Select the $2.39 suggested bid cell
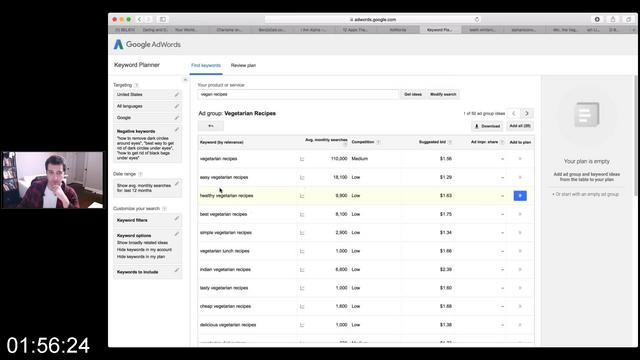 [x=446, y=269]
